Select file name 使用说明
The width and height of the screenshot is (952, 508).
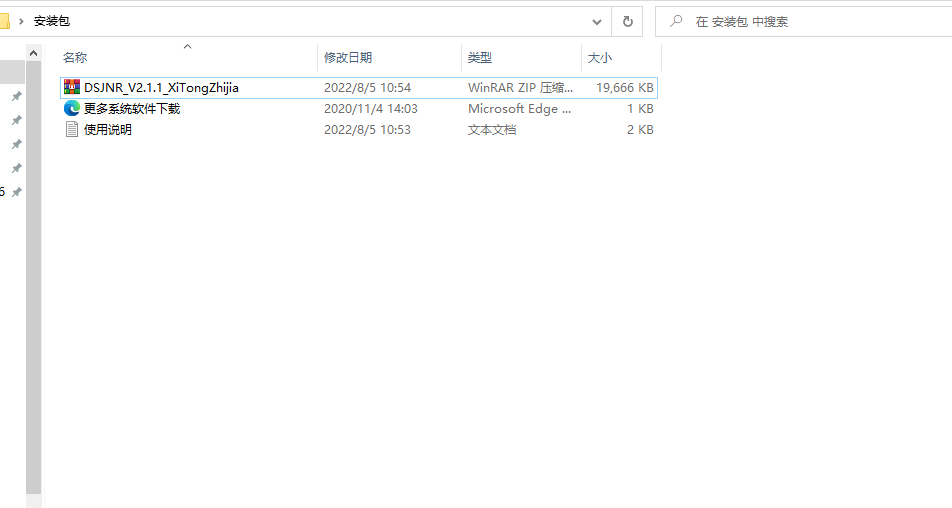tap(107, 129)
